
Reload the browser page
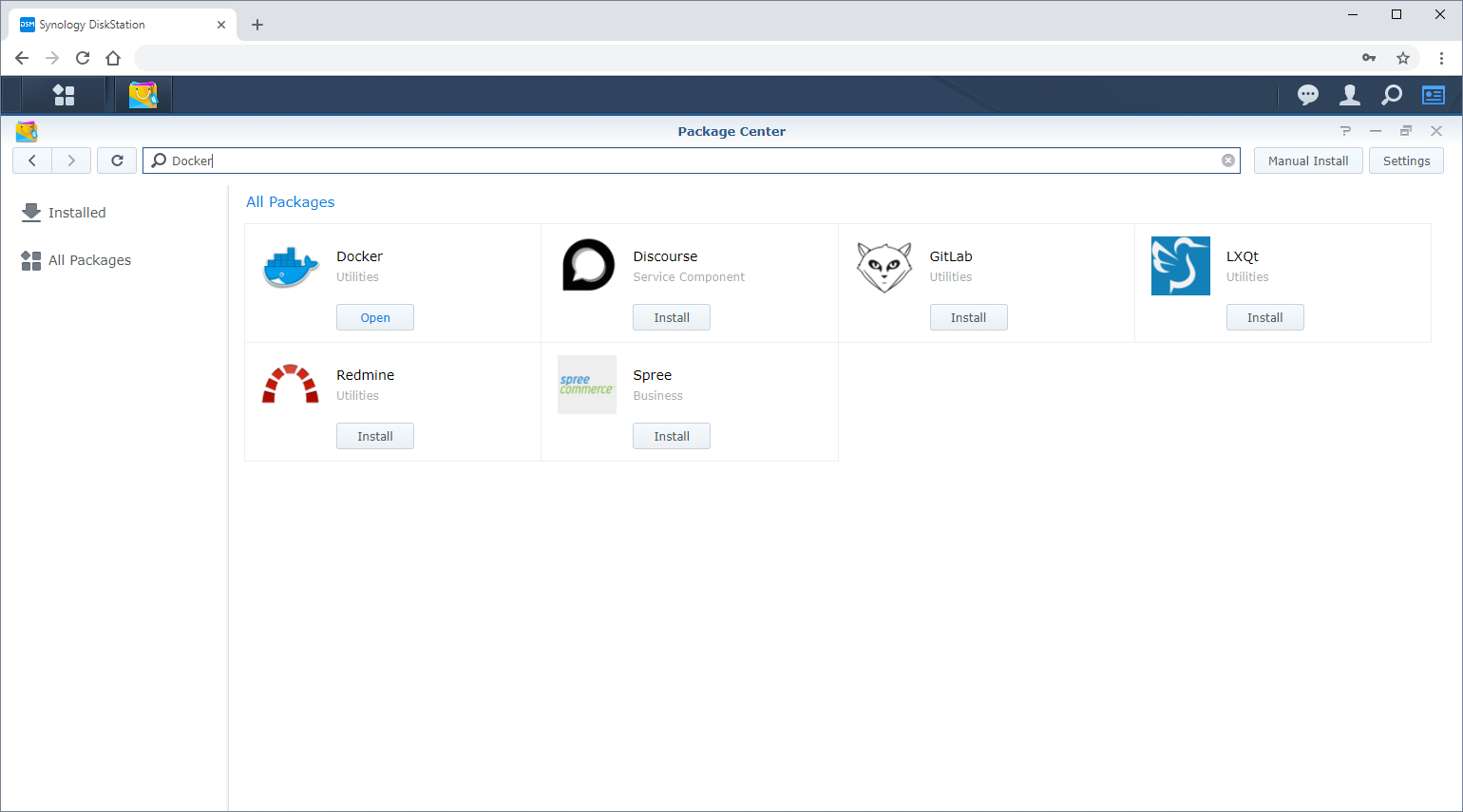(x=83, y=58)
